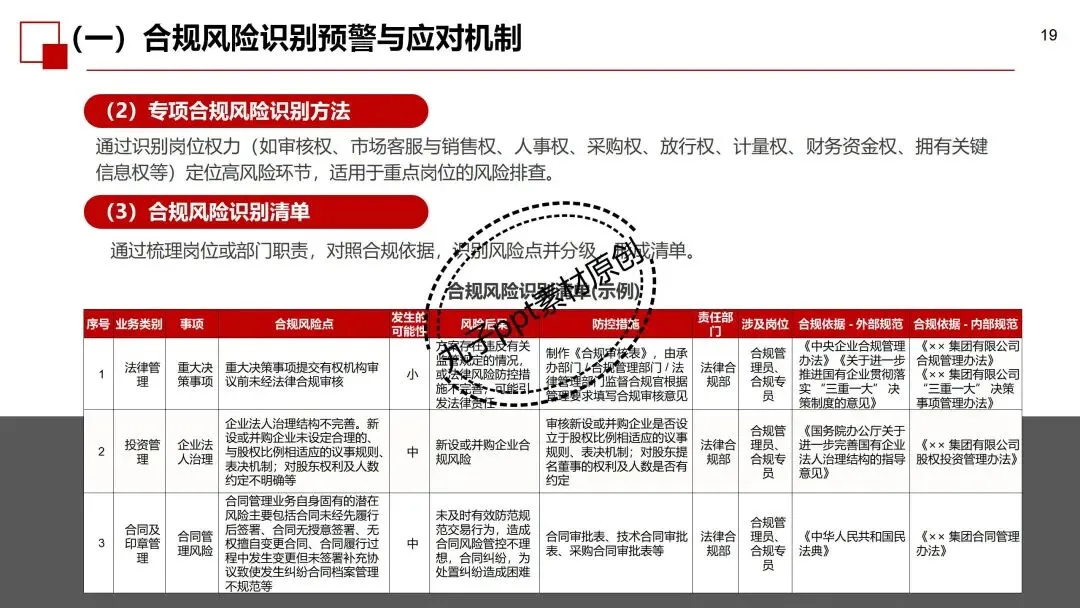Click 法律合规部 in the 投资管理 row

click(x=717, y=451)
